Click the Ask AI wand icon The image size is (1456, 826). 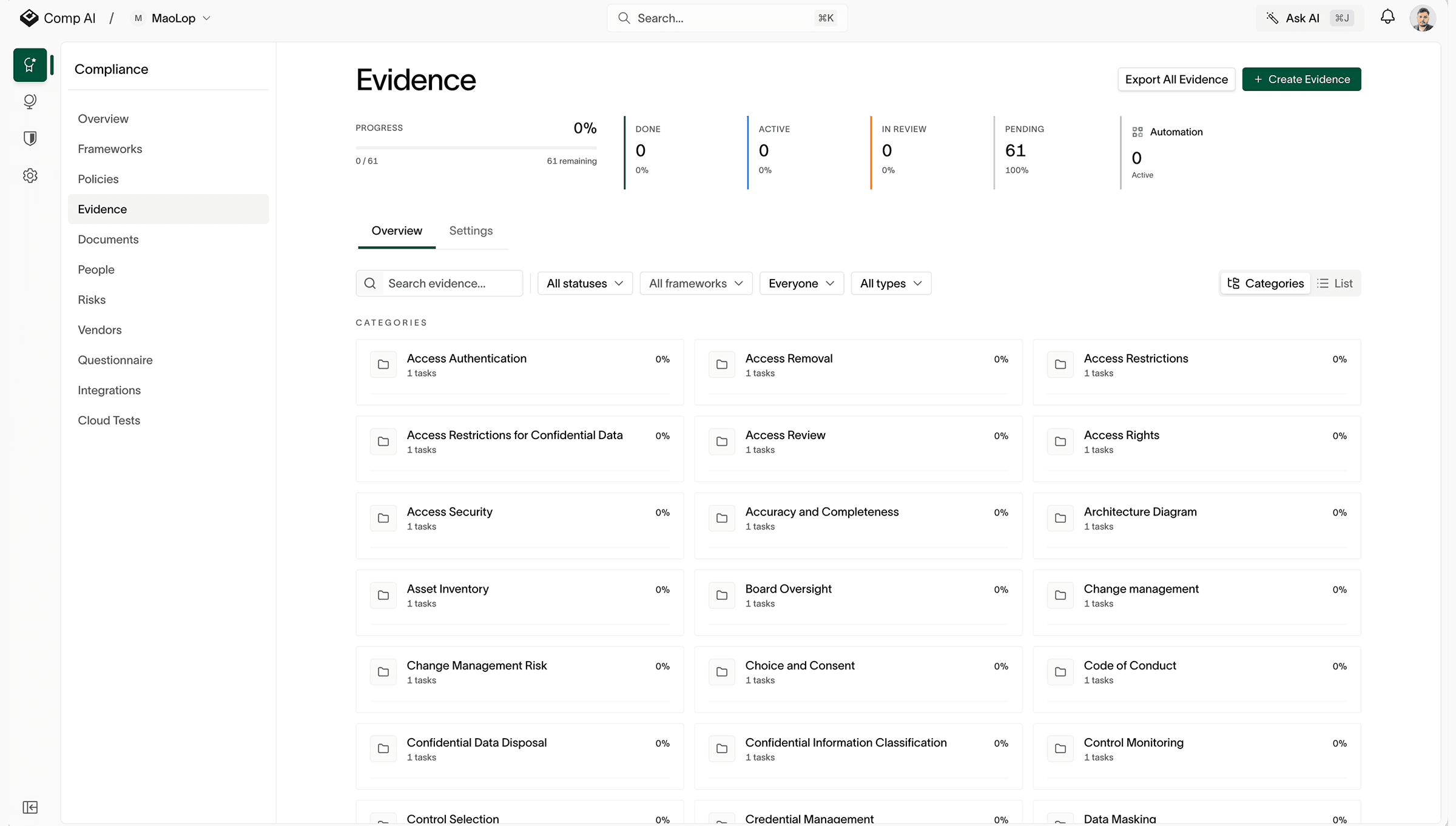click(1272, 18)
